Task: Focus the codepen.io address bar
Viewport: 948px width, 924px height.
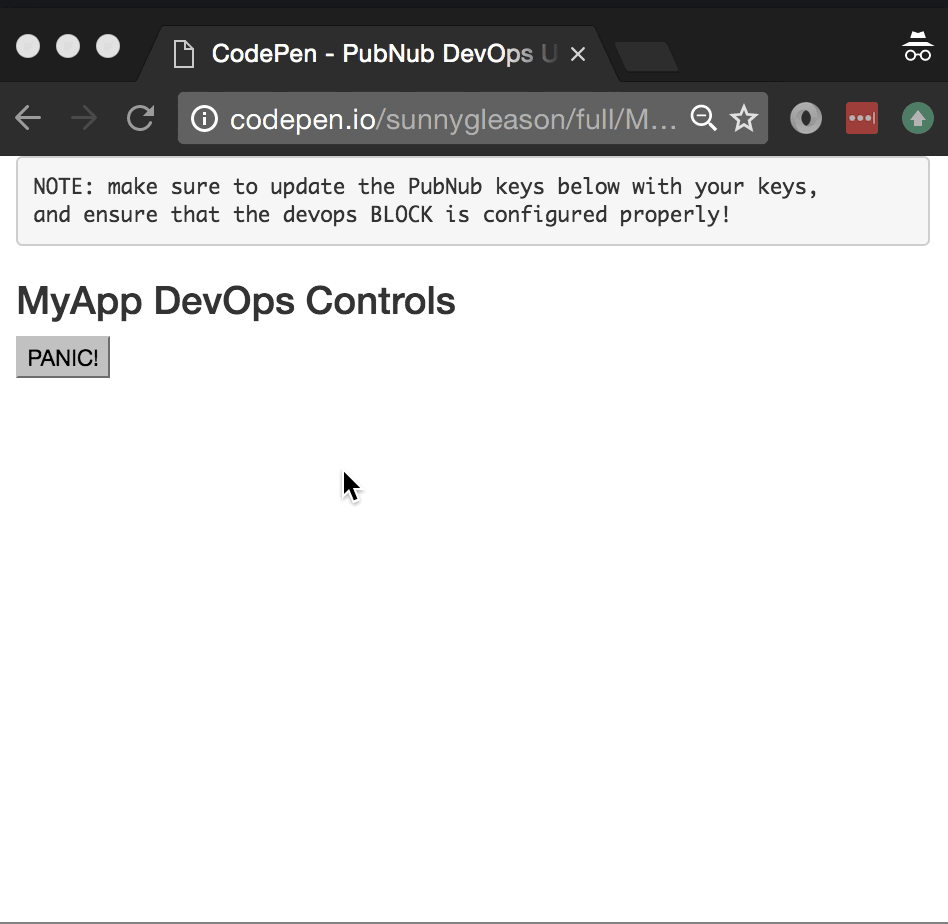Action: pyautogui.click(x=450, y=119)
